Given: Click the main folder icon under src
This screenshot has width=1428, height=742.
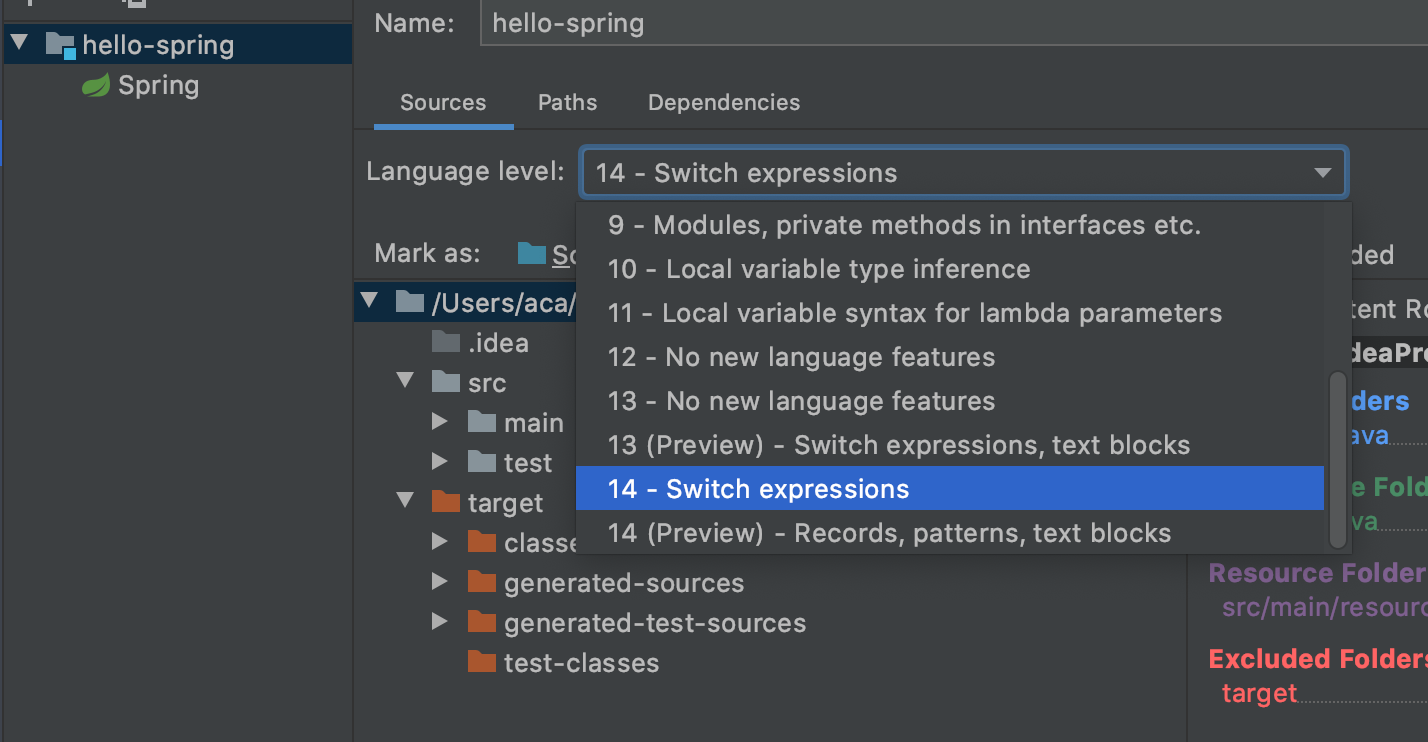Looking at the screenshot, I should coord(482,422).
